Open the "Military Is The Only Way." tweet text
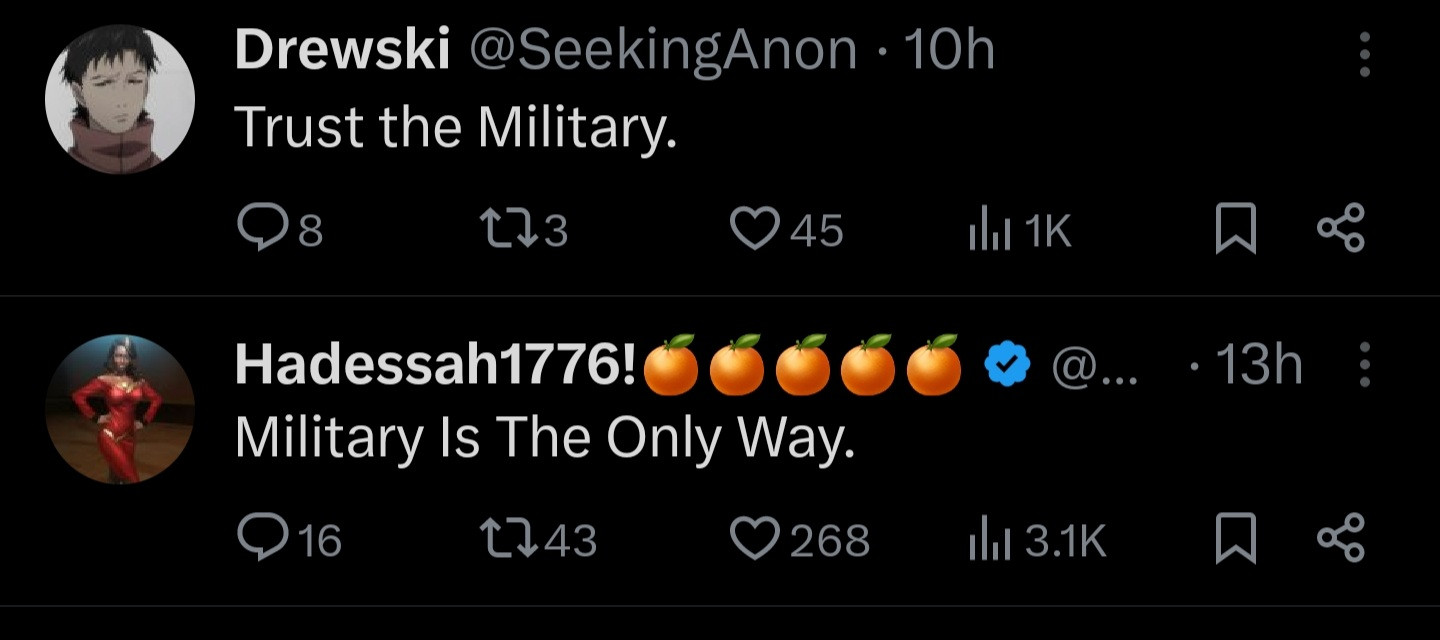 click(x=545, y=438)
